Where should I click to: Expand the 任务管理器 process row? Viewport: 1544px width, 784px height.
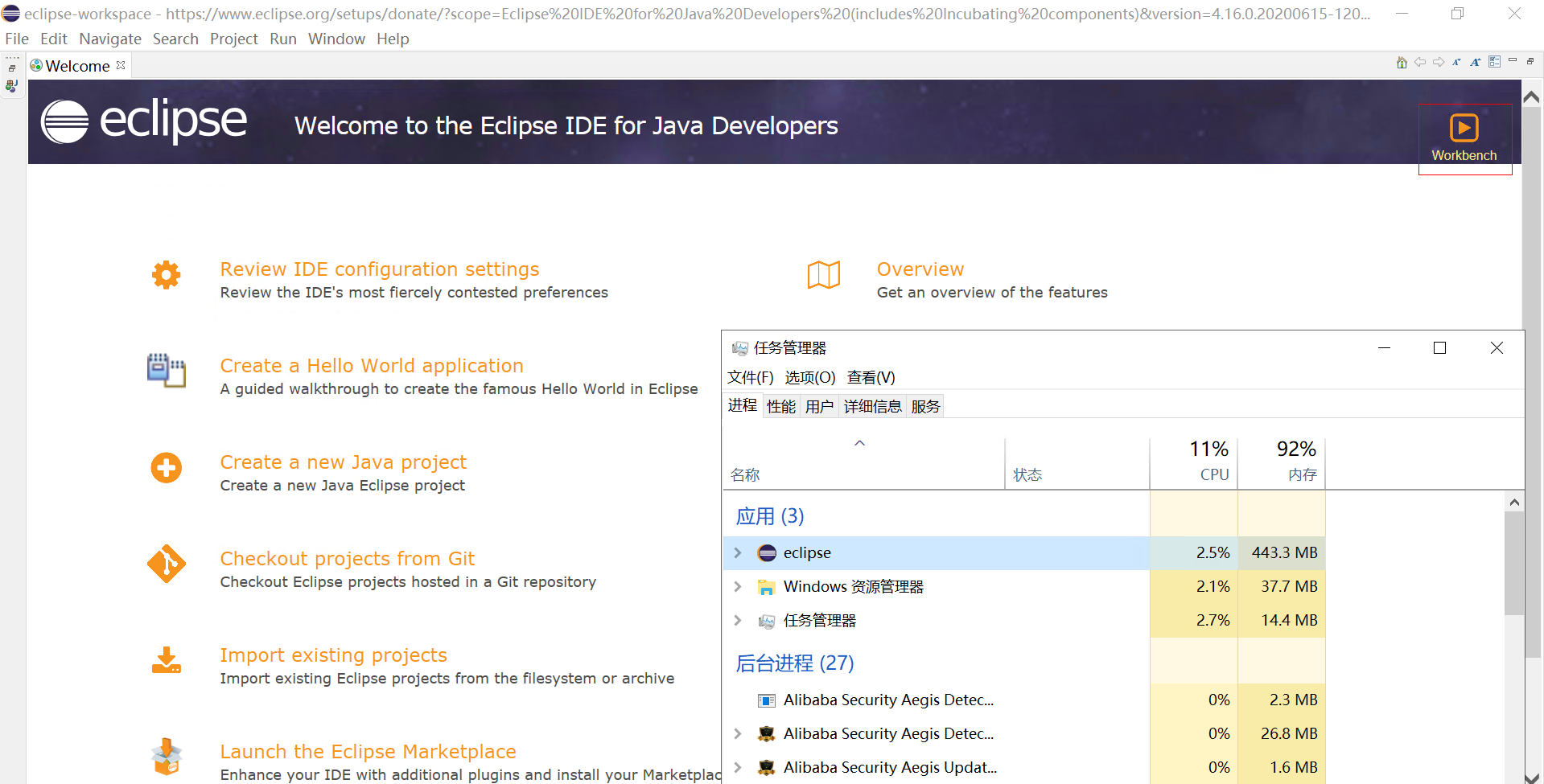pyautogui.click(x=738, y=621)
